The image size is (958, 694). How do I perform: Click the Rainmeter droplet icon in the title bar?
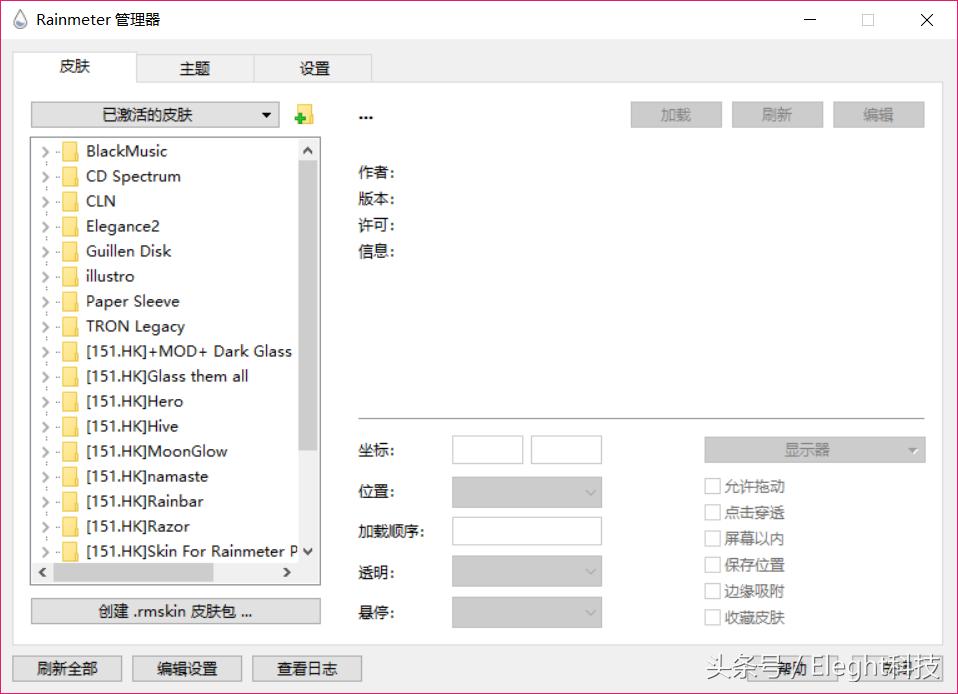[18, 19]
